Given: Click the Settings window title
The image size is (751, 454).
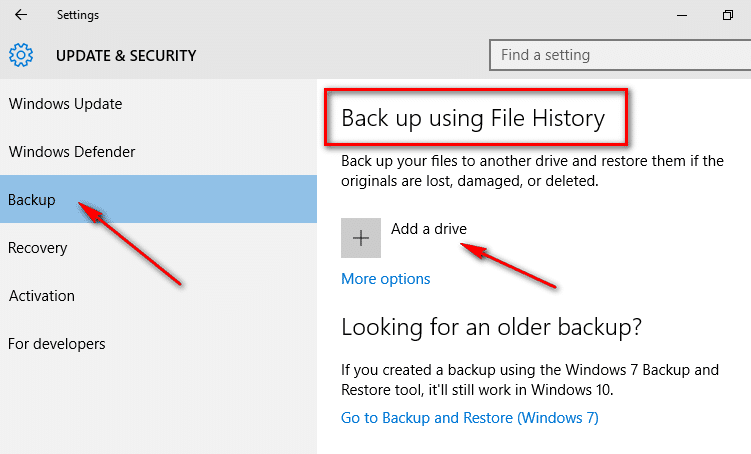Looking at the screenshot, I should [78, 15].
